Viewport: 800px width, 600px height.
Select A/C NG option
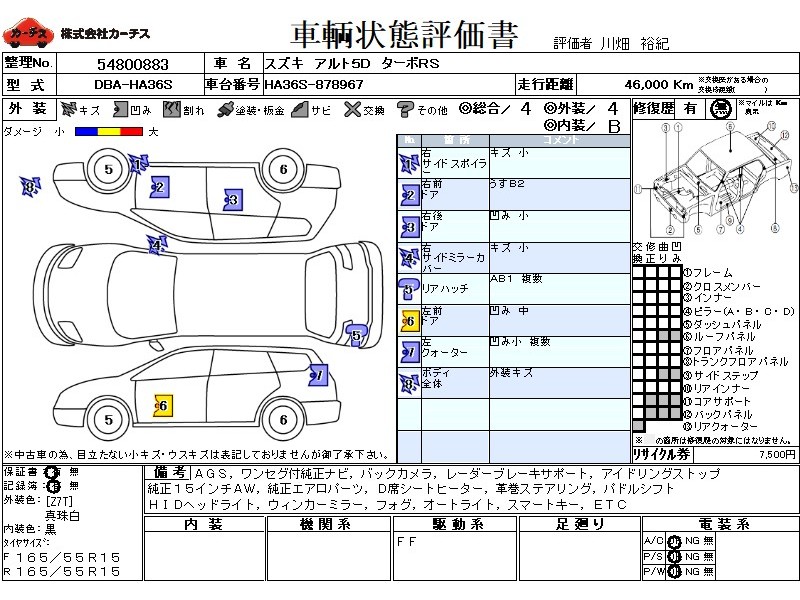point(692,541)
